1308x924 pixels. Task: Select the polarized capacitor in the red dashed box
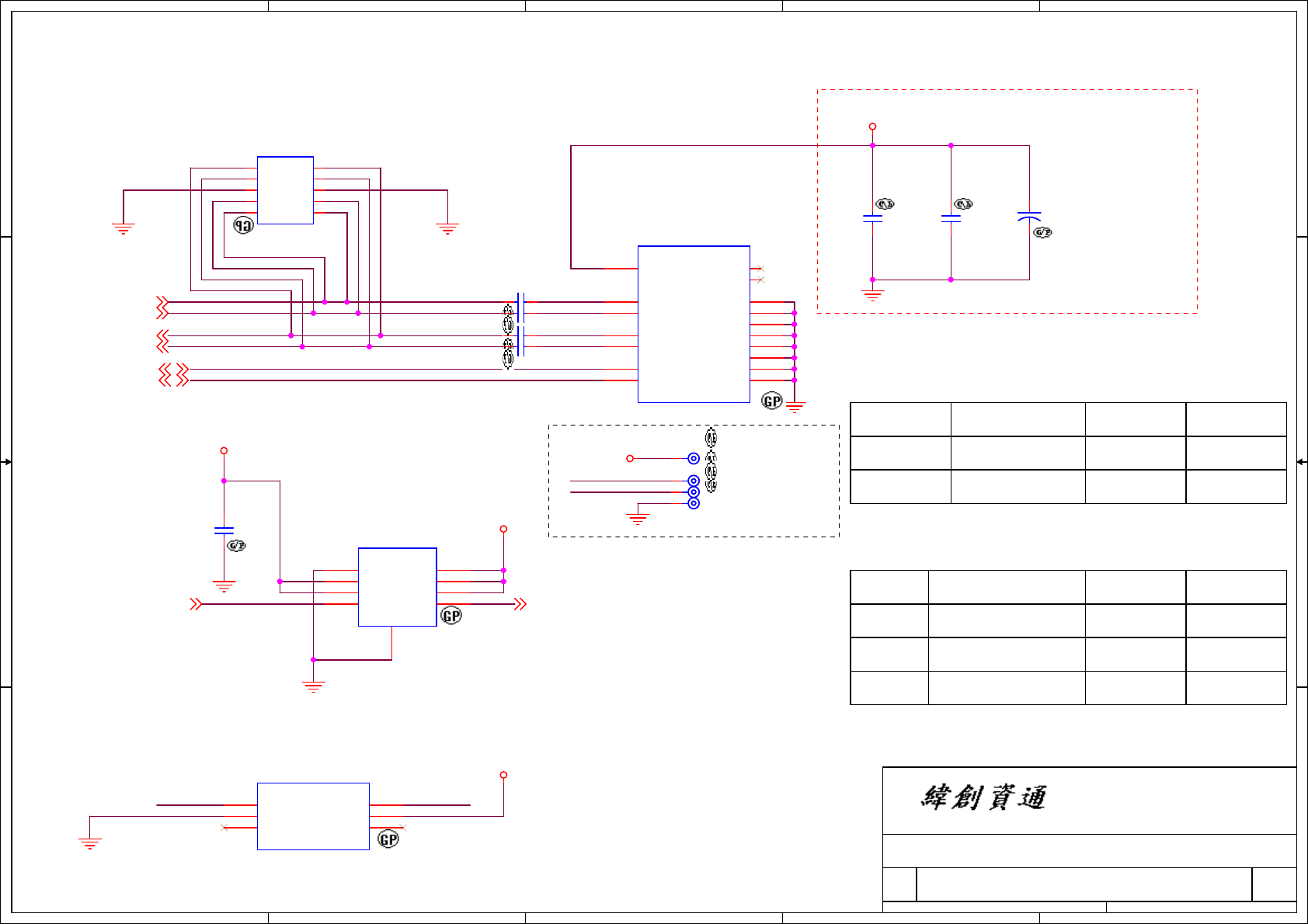(x=1029, y=216)
